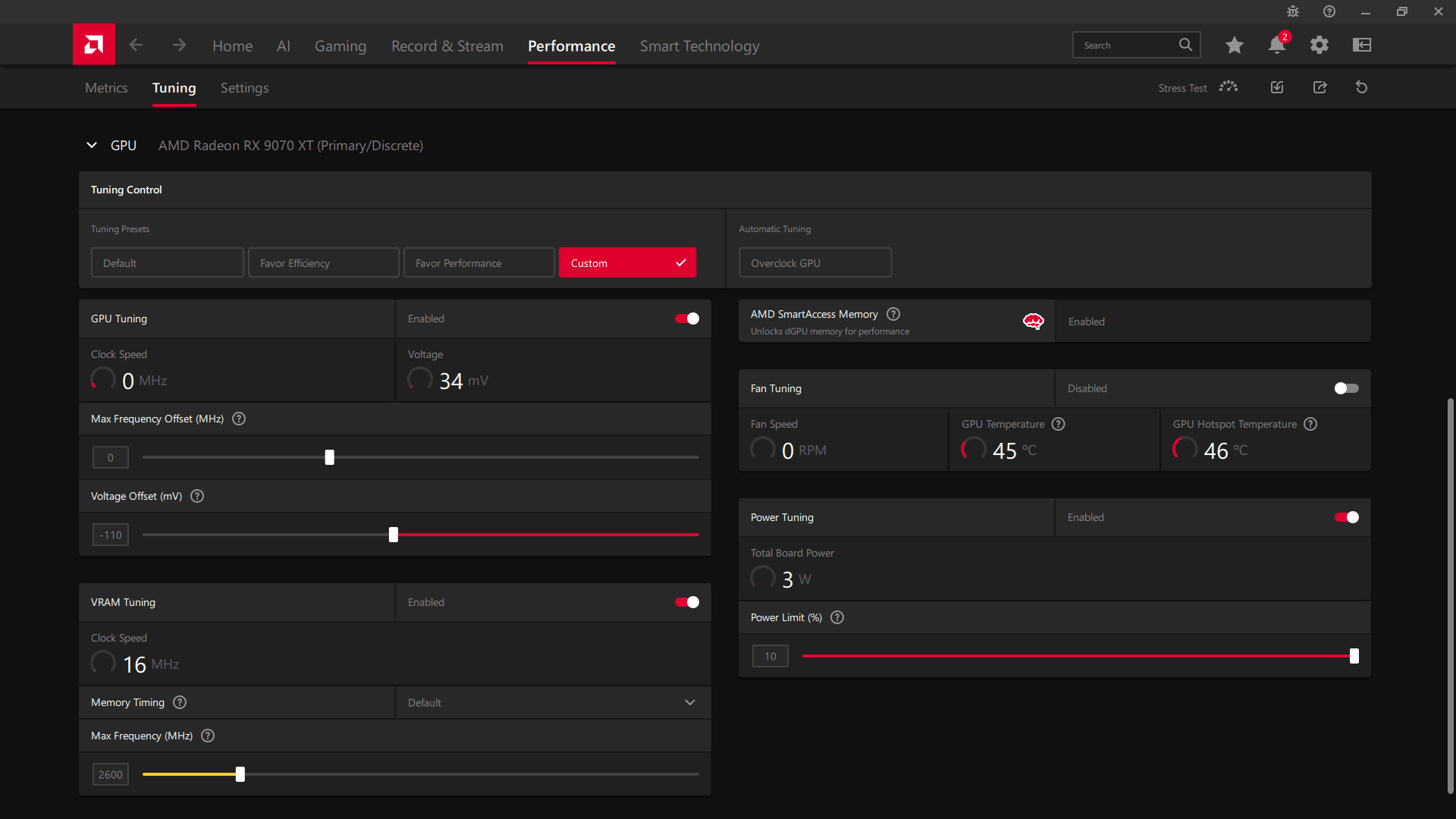This screenshot has height=819, width=1456.
Task: Click the AMD logo home icon
Action: [94, 45]
